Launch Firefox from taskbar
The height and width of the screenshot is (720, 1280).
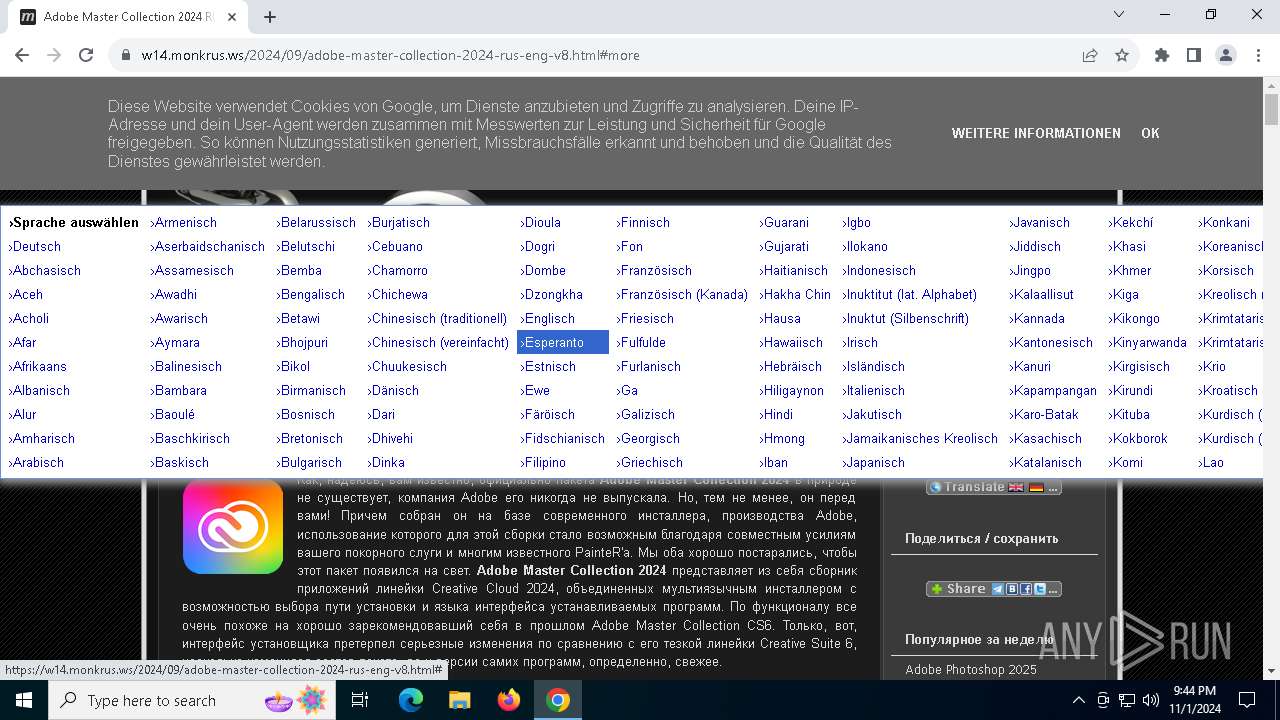[509, 700]
